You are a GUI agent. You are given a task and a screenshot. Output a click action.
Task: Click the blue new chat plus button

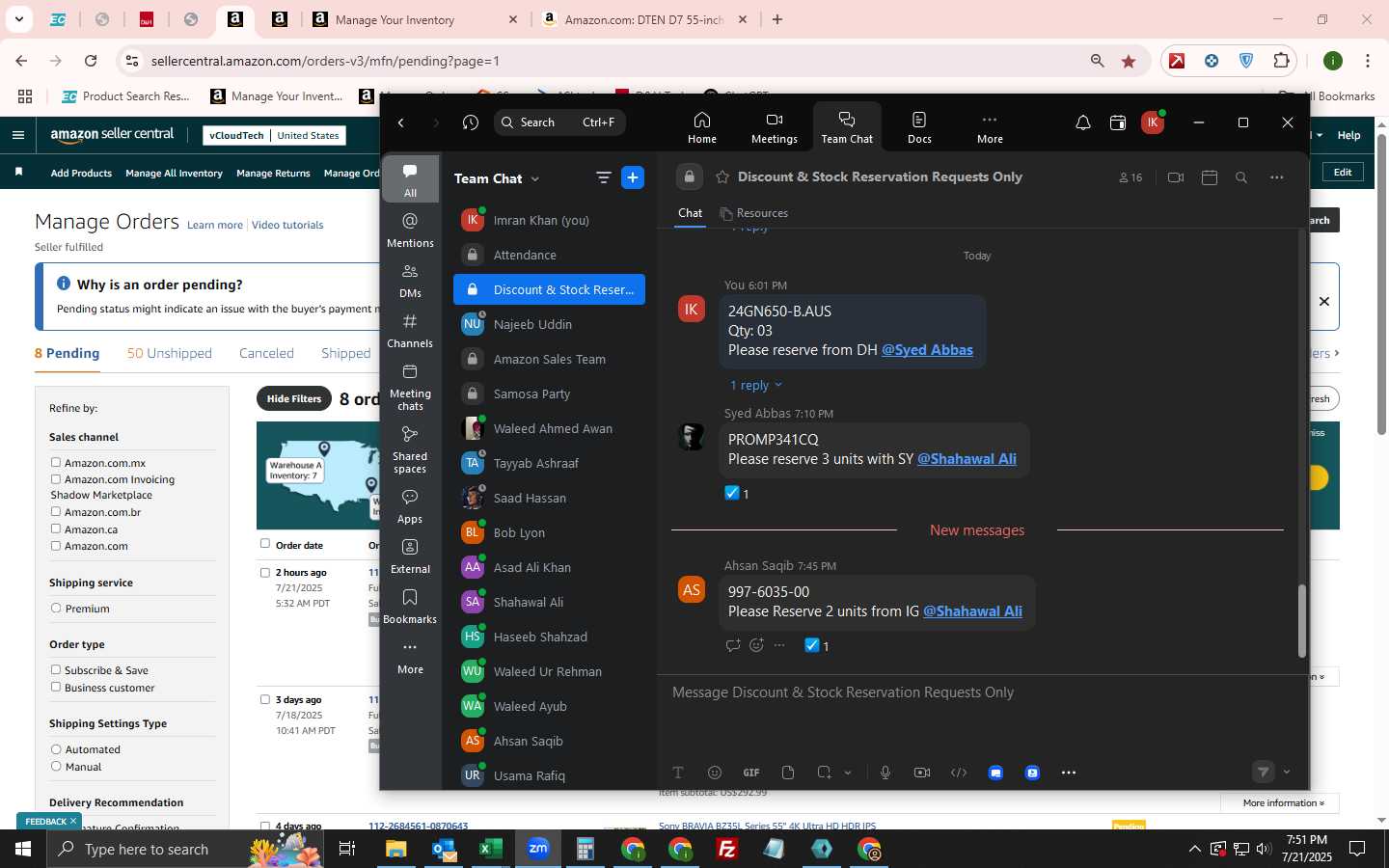pos(633,177)
